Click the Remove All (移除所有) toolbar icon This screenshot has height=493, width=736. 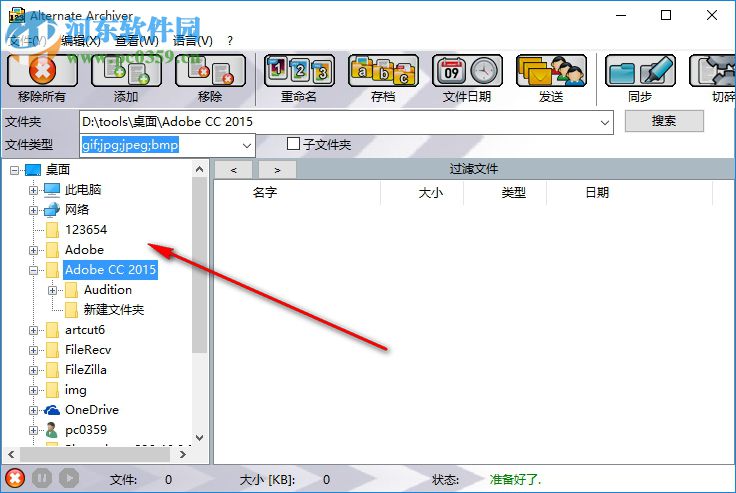[x=42, y=71]
